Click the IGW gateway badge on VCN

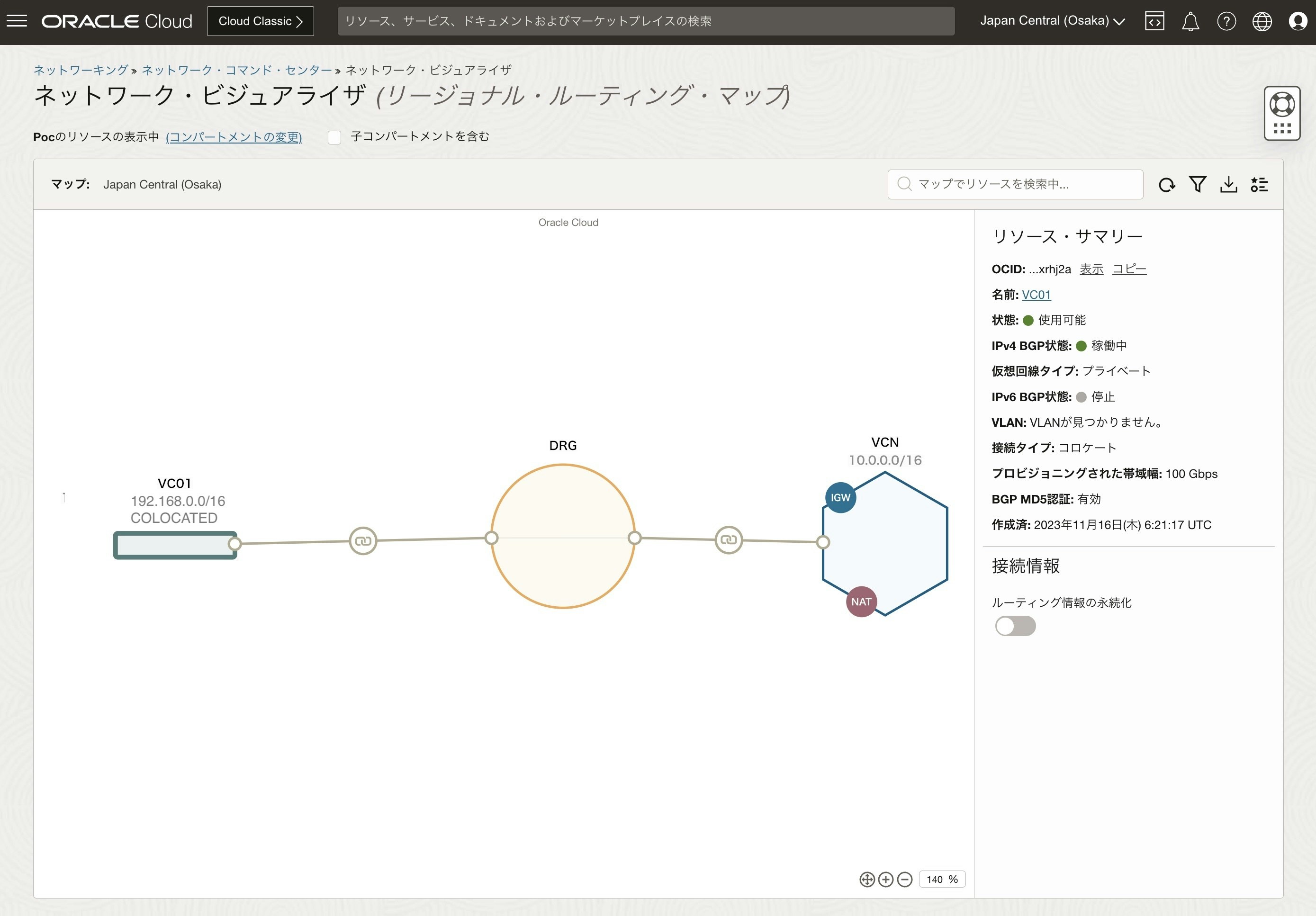click(840, 498)
